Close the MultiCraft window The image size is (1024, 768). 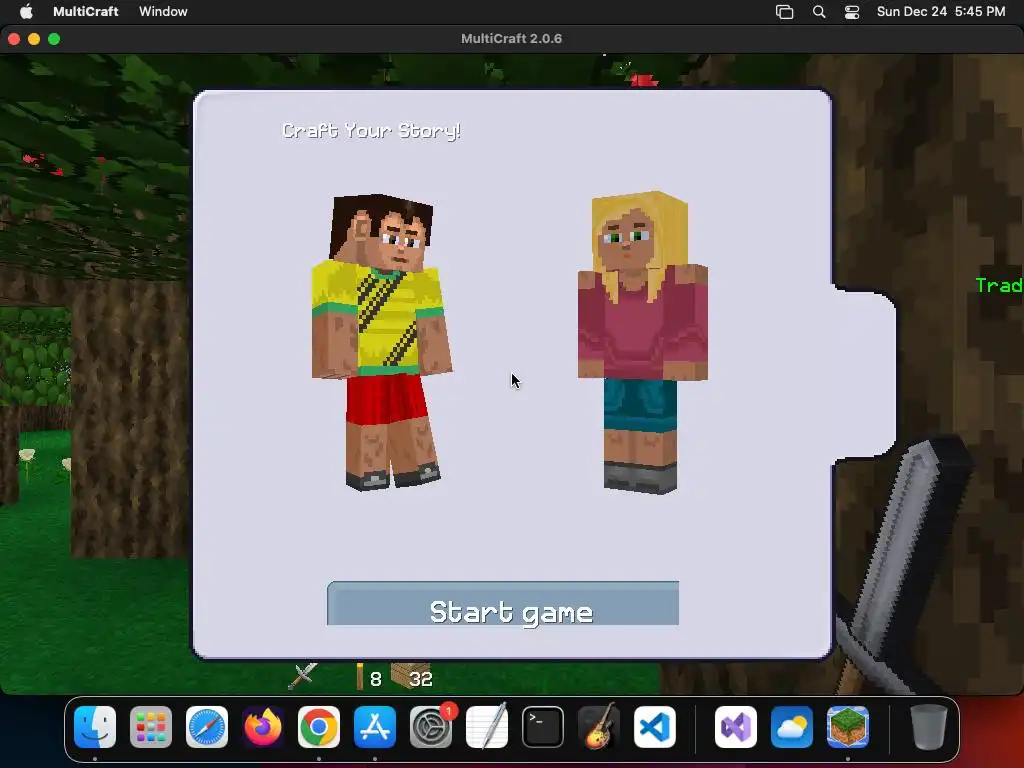point(14,39)
